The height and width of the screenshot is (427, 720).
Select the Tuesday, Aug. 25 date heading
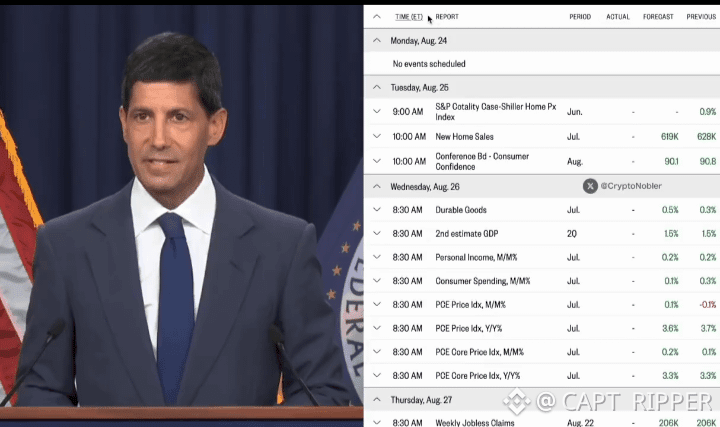click(x=419, y=87)
